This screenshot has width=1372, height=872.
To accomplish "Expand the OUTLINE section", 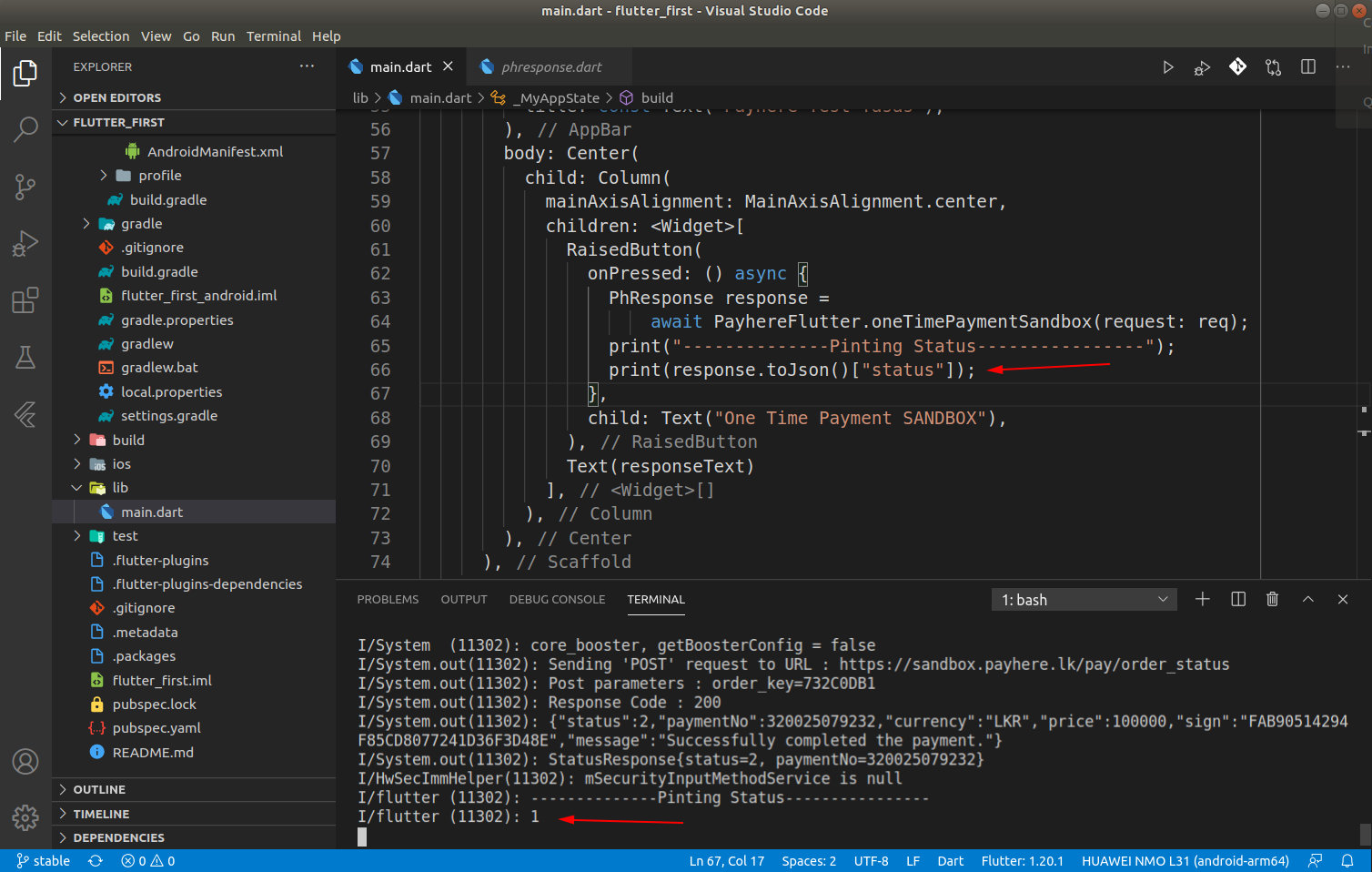I will click(99, 789).
